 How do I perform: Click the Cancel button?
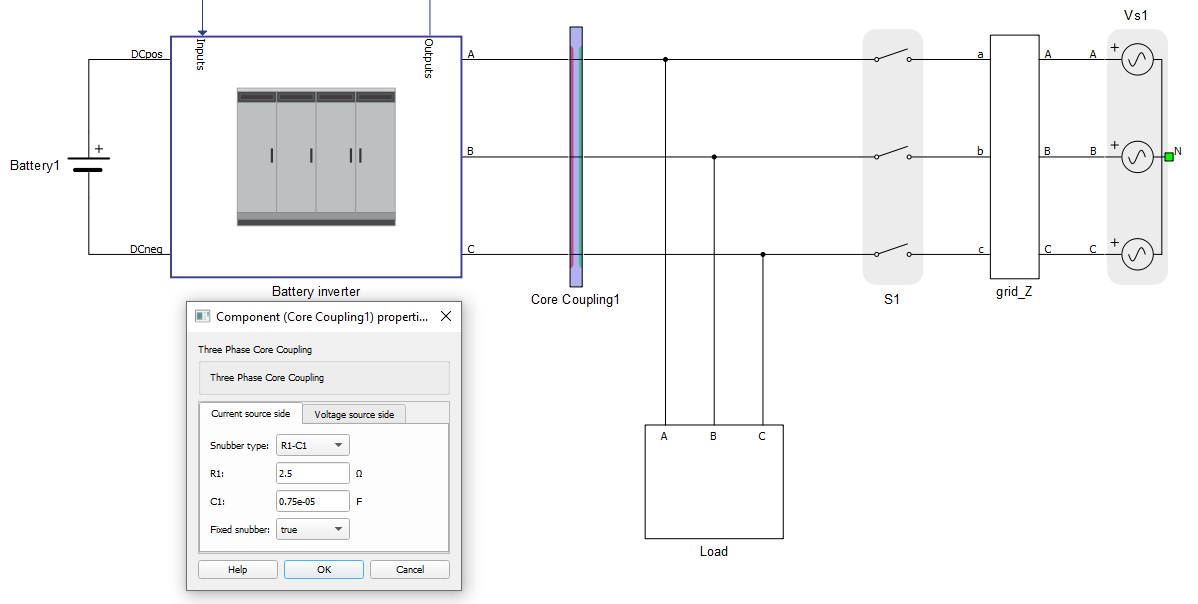(409, 569)
